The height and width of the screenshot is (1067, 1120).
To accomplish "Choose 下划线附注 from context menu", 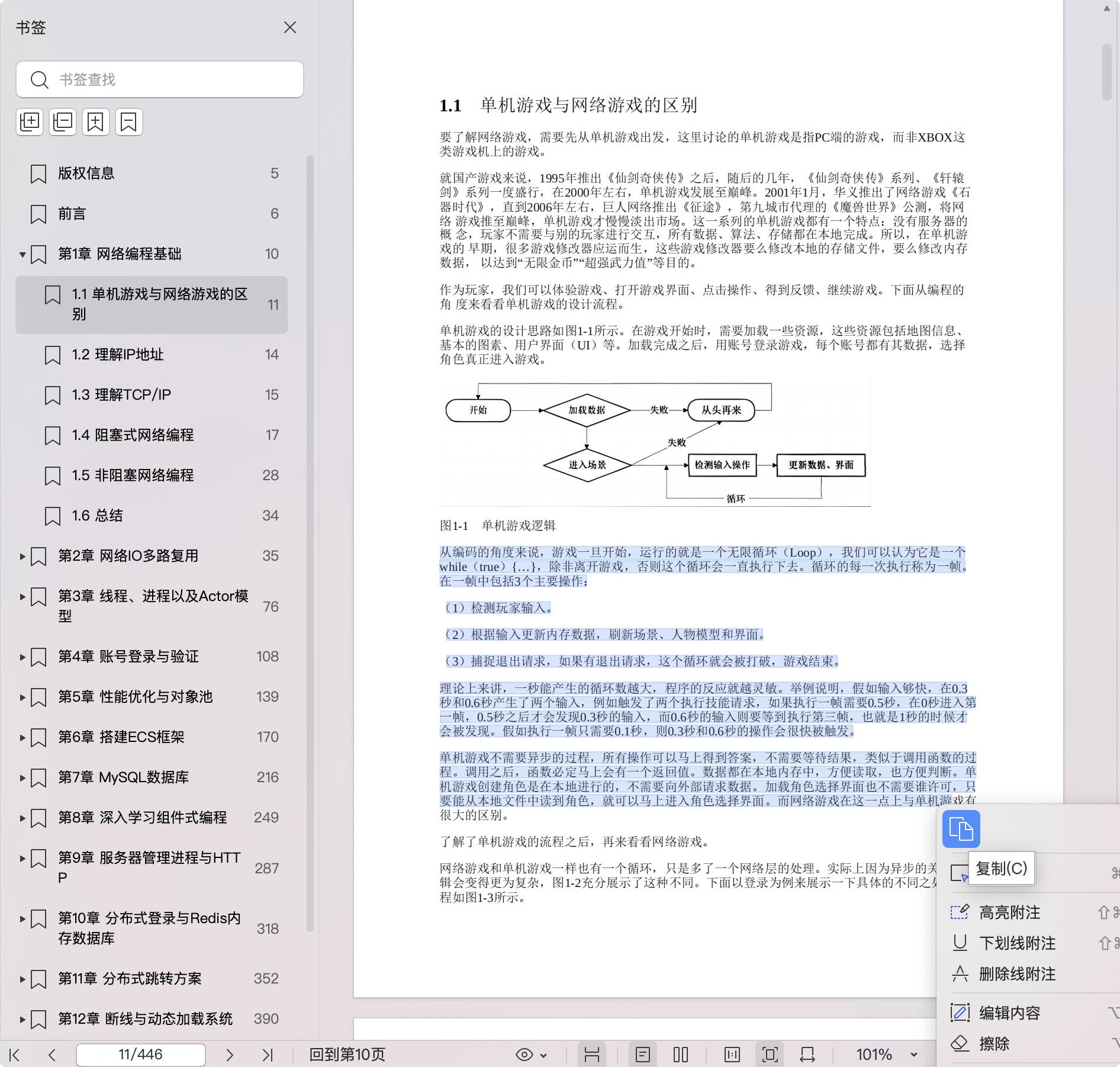I will [1016, 943].
